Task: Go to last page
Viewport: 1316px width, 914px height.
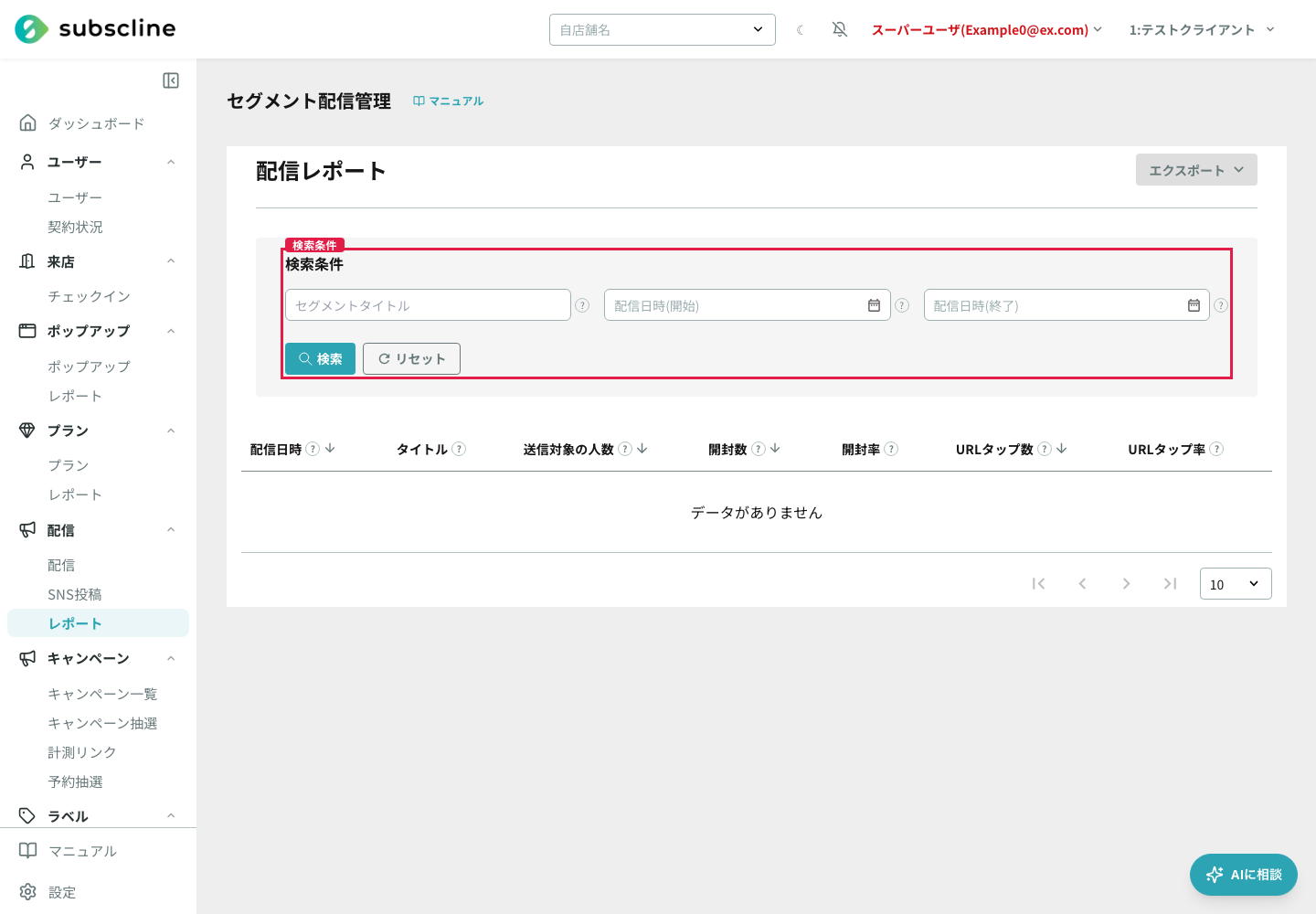Action: [x=1170, y=583]
